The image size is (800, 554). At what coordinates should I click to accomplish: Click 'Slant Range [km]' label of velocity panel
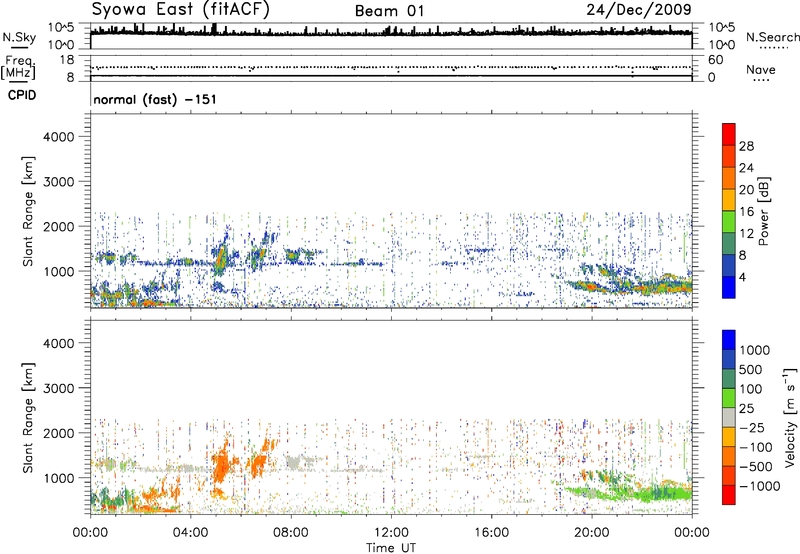(x=28, y=417)
